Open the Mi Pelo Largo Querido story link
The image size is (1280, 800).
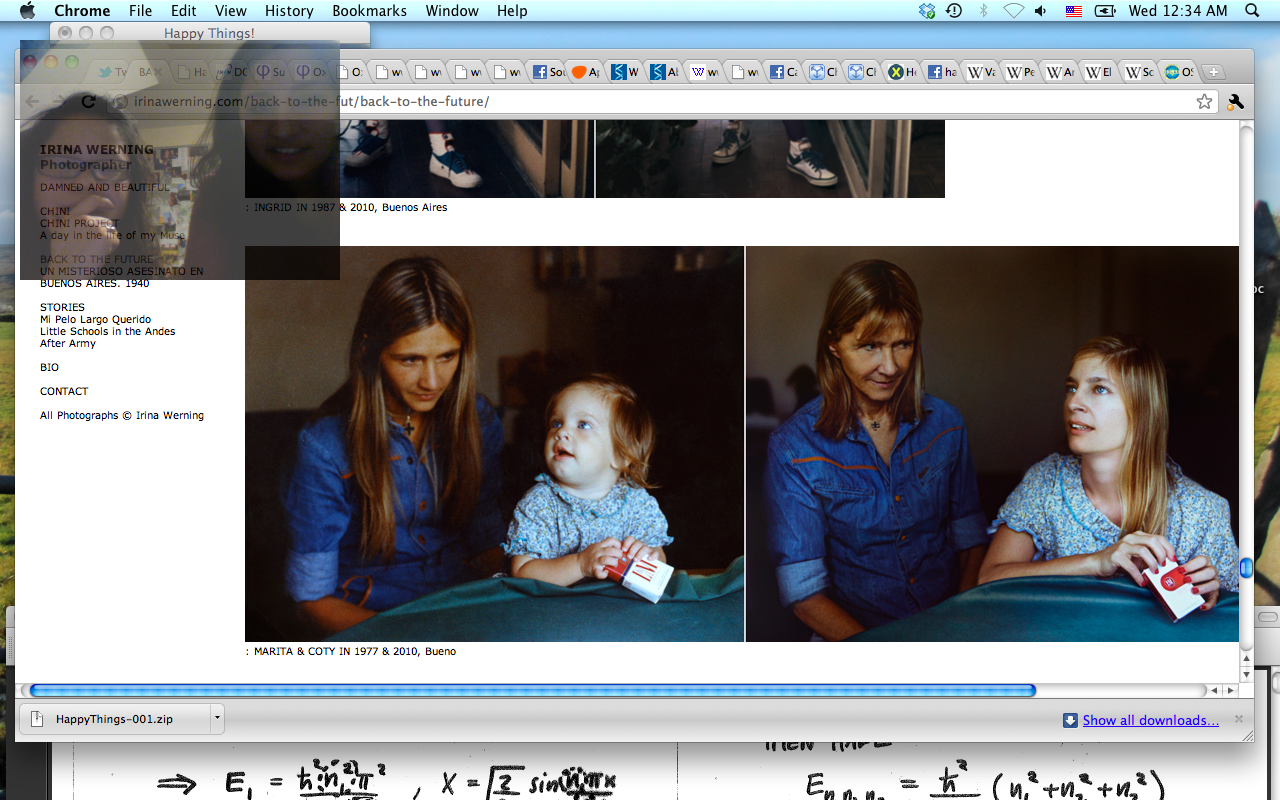point(95,320)
